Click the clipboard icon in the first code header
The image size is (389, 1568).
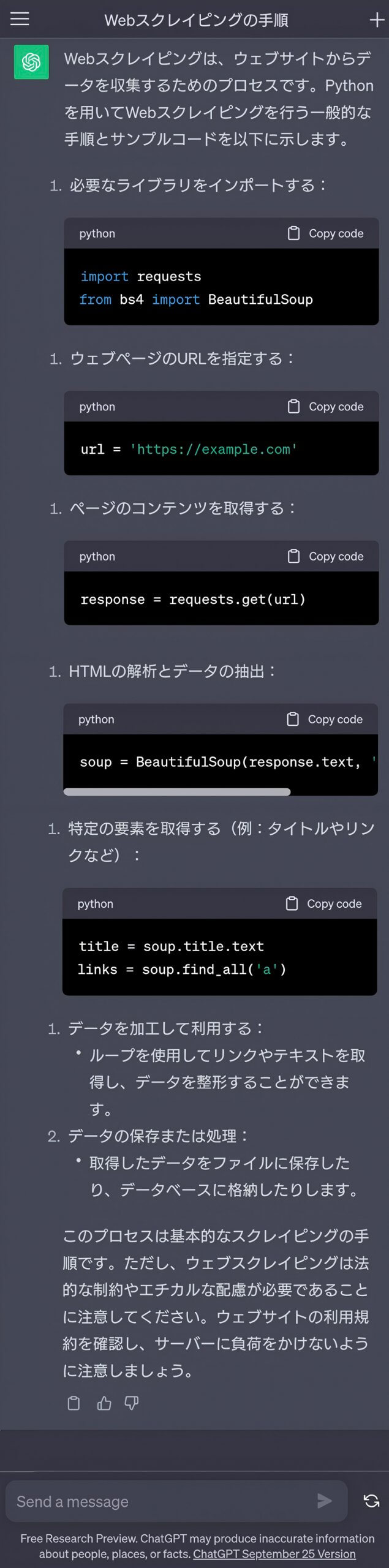tap(294, 233)
